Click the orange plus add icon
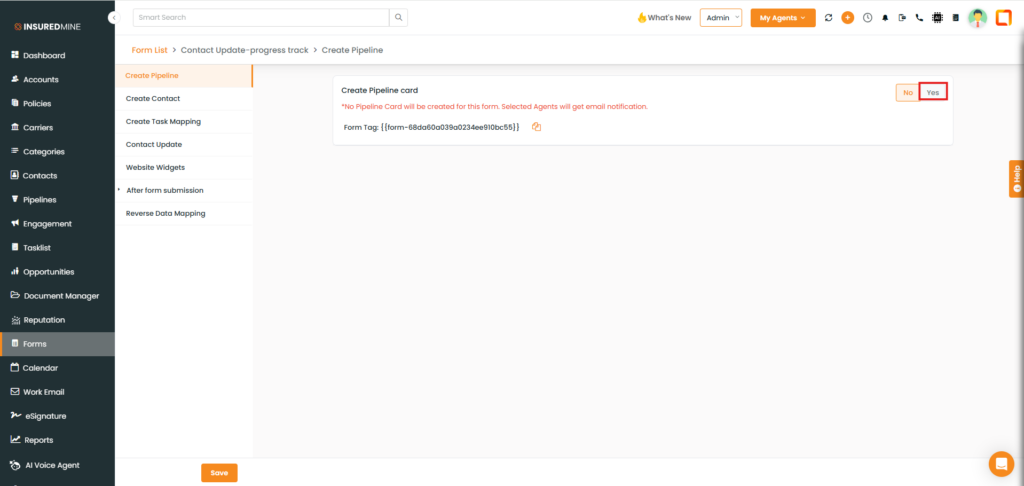 coord(847,18)
